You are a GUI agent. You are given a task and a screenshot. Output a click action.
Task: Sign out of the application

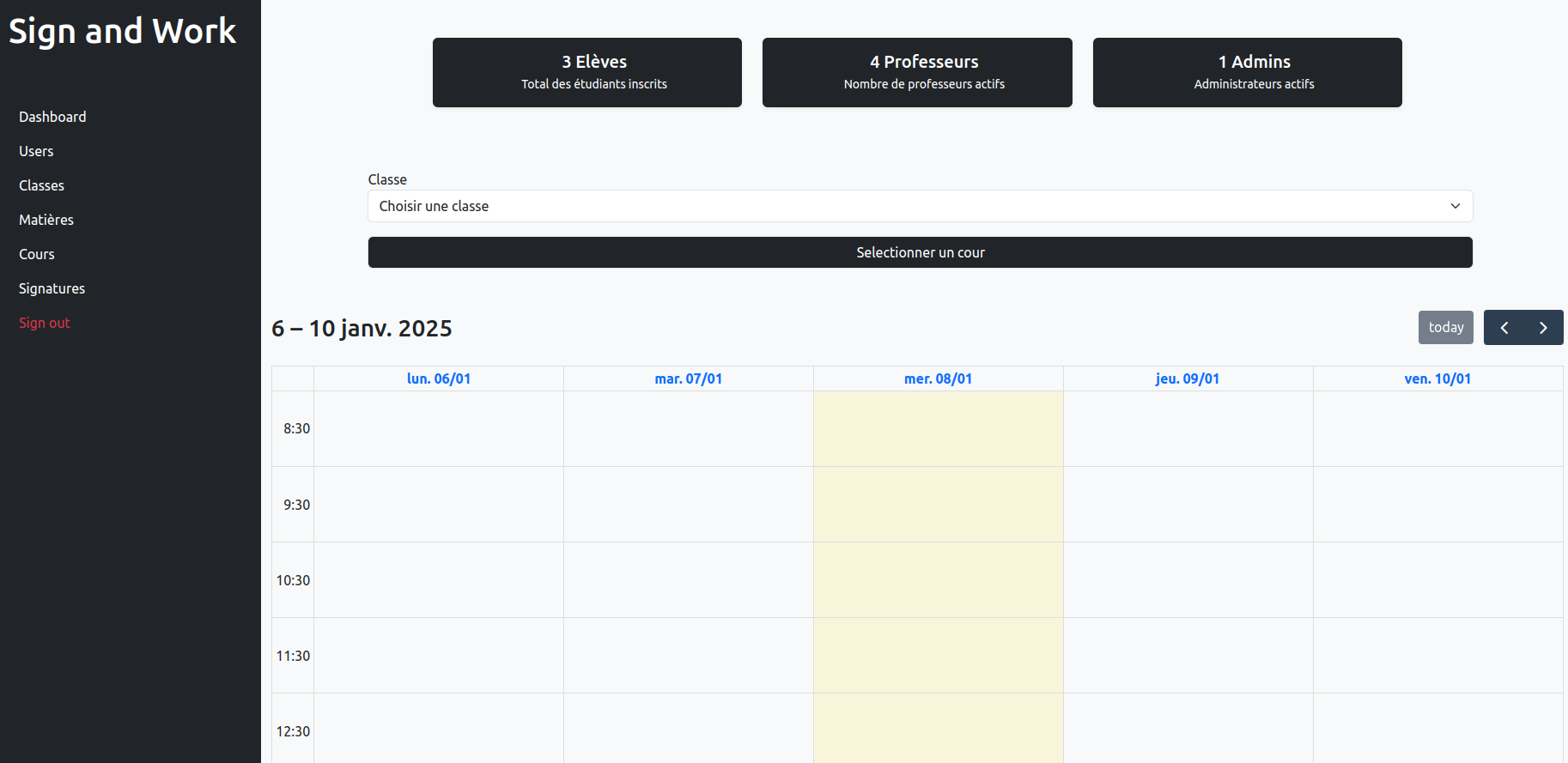[45, 323]
